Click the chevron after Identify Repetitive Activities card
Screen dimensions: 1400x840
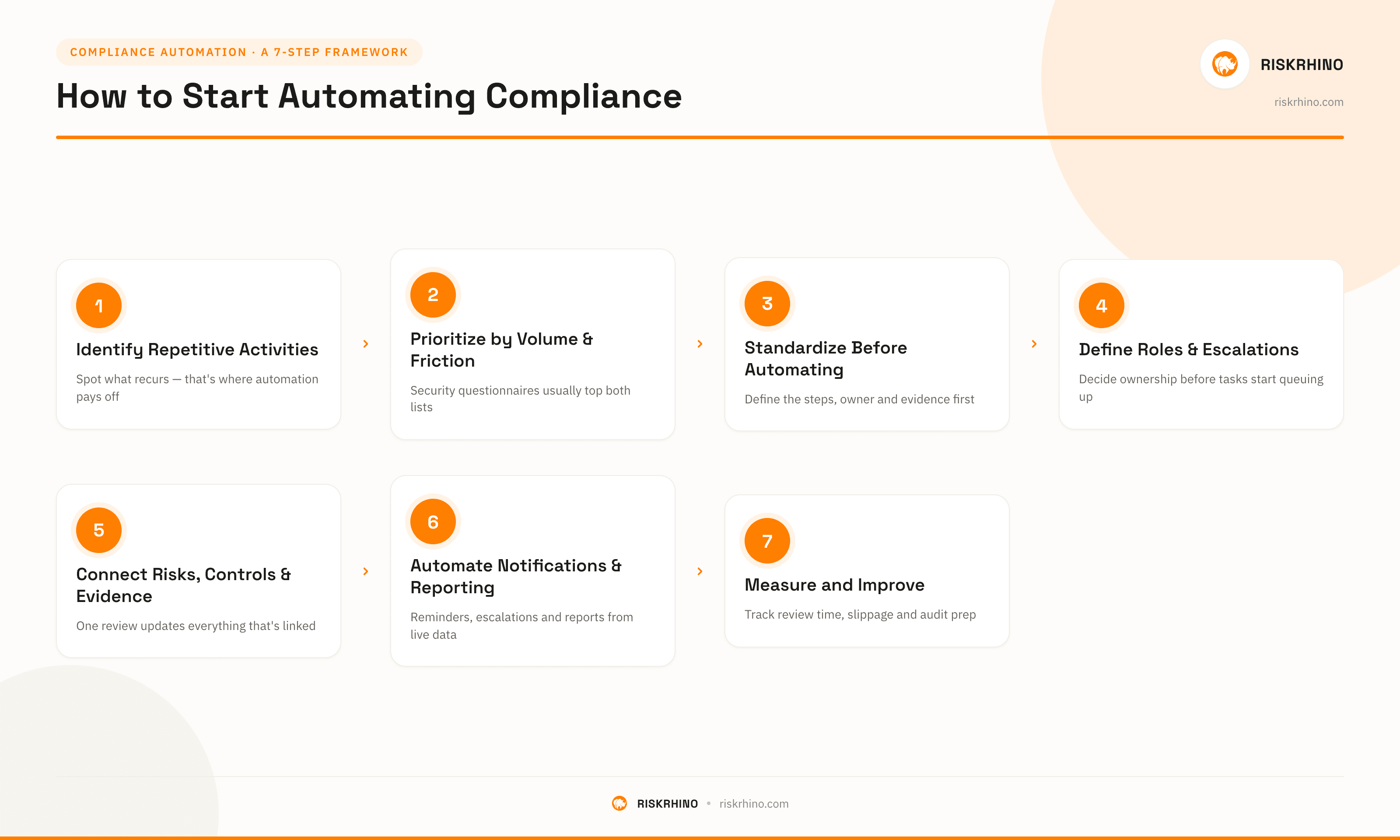(366, 344)
